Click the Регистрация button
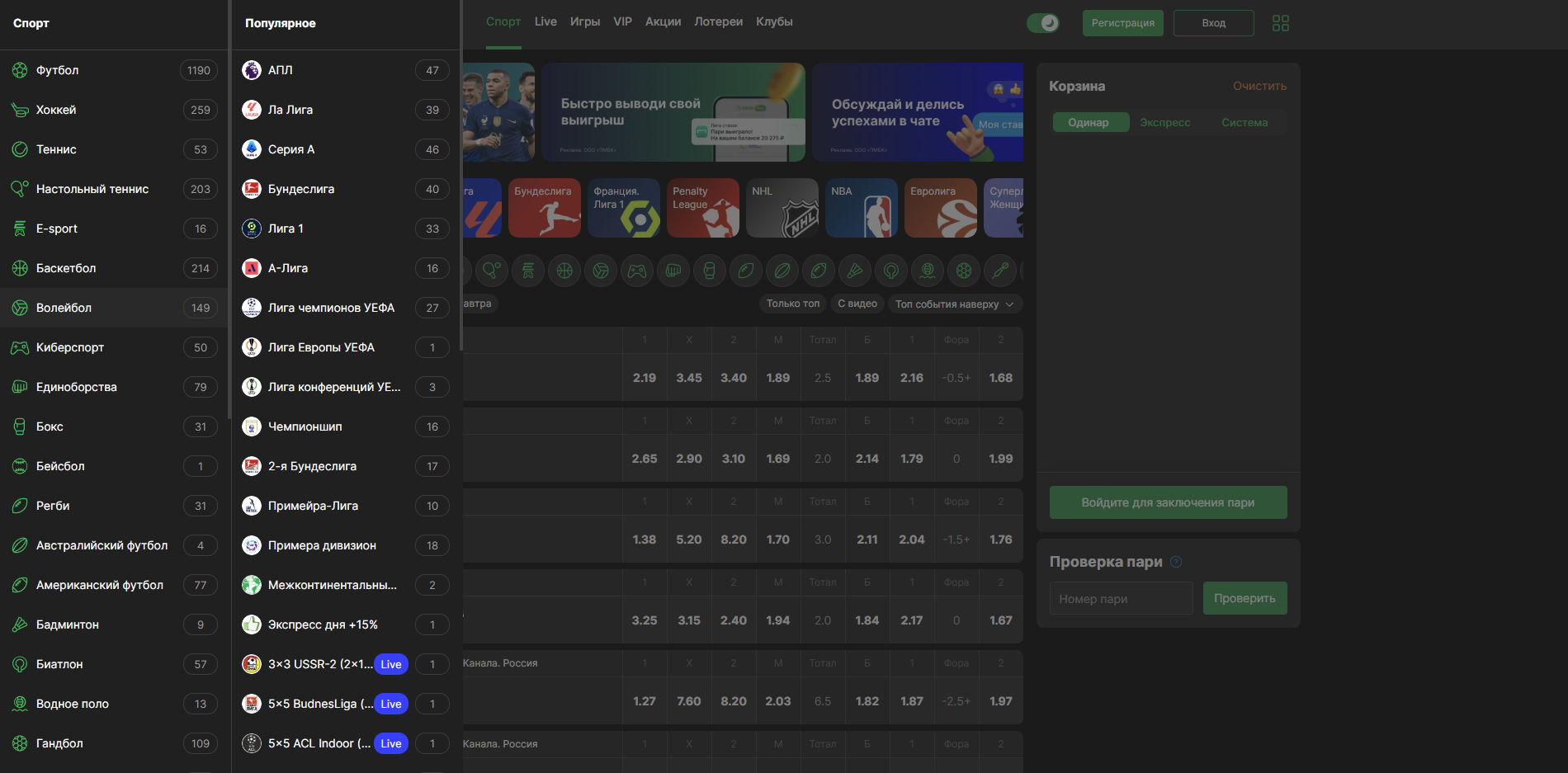The width and height of the screenshot is (1568, 773). (x=1122, y=23)
